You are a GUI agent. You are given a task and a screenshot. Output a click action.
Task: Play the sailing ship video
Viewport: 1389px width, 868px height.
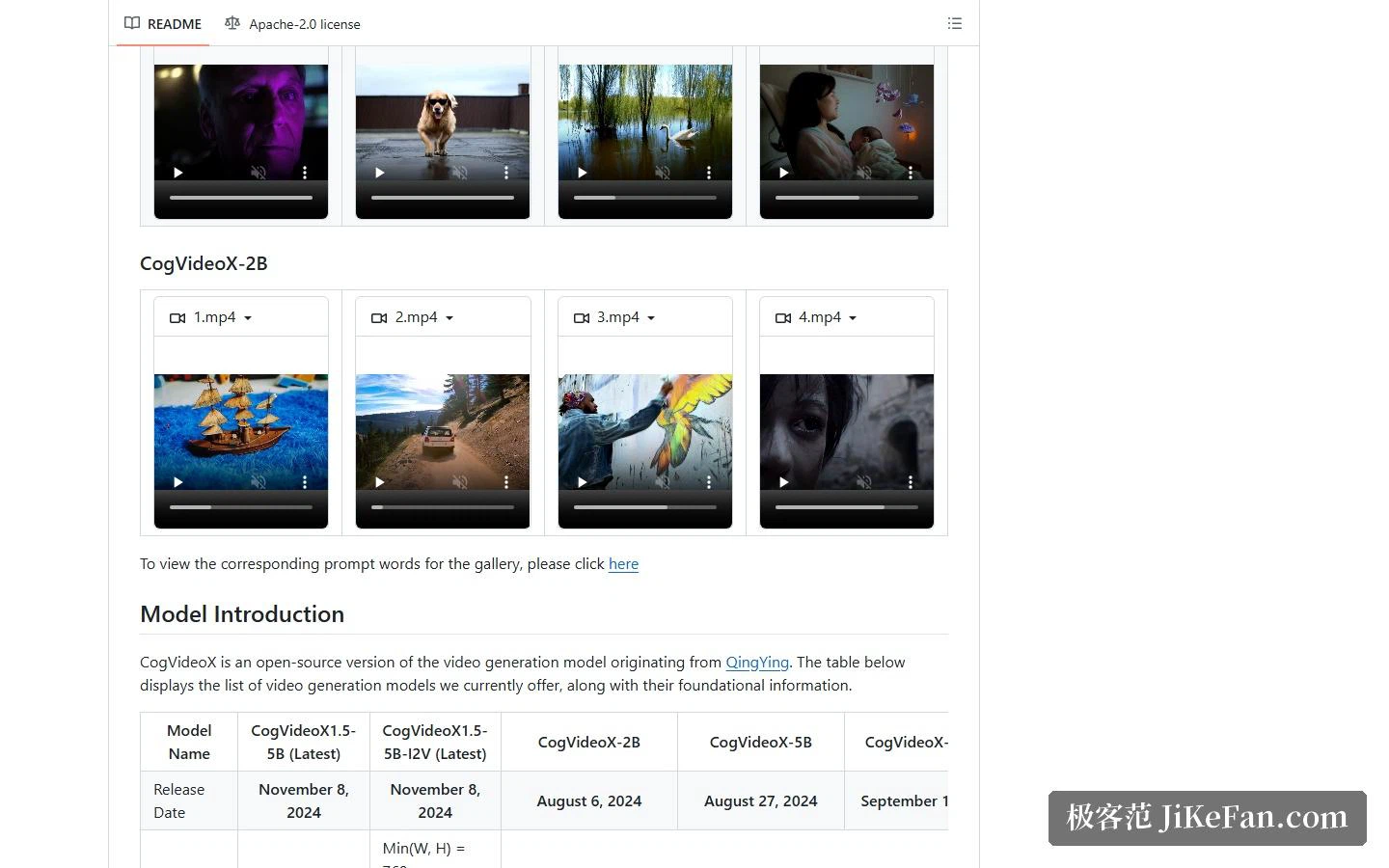click(x=177, y=482)
